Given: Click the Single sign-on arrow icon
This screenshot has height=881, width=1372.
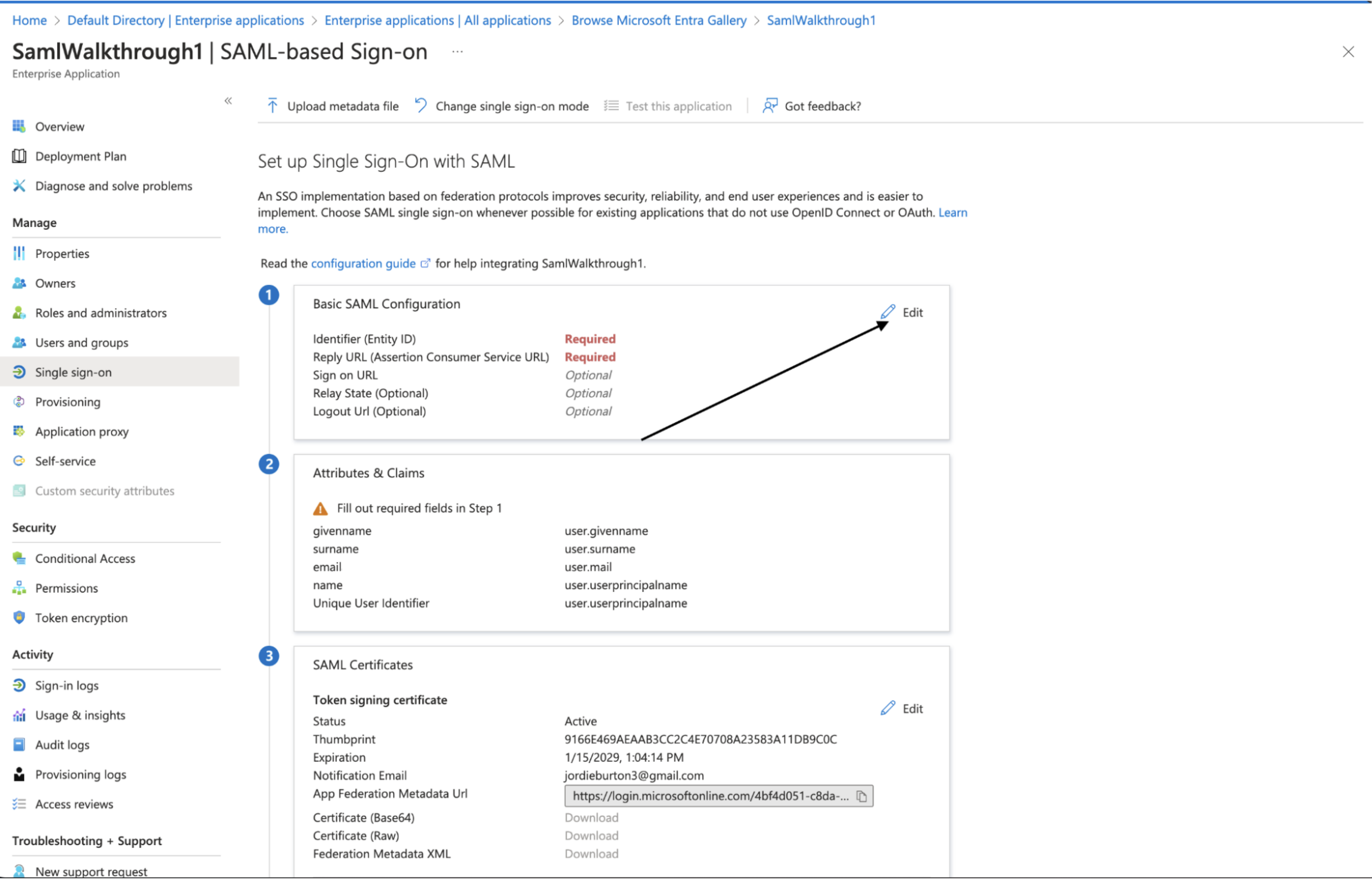Looking at the screenshot, I should click(x=19, y=372).
